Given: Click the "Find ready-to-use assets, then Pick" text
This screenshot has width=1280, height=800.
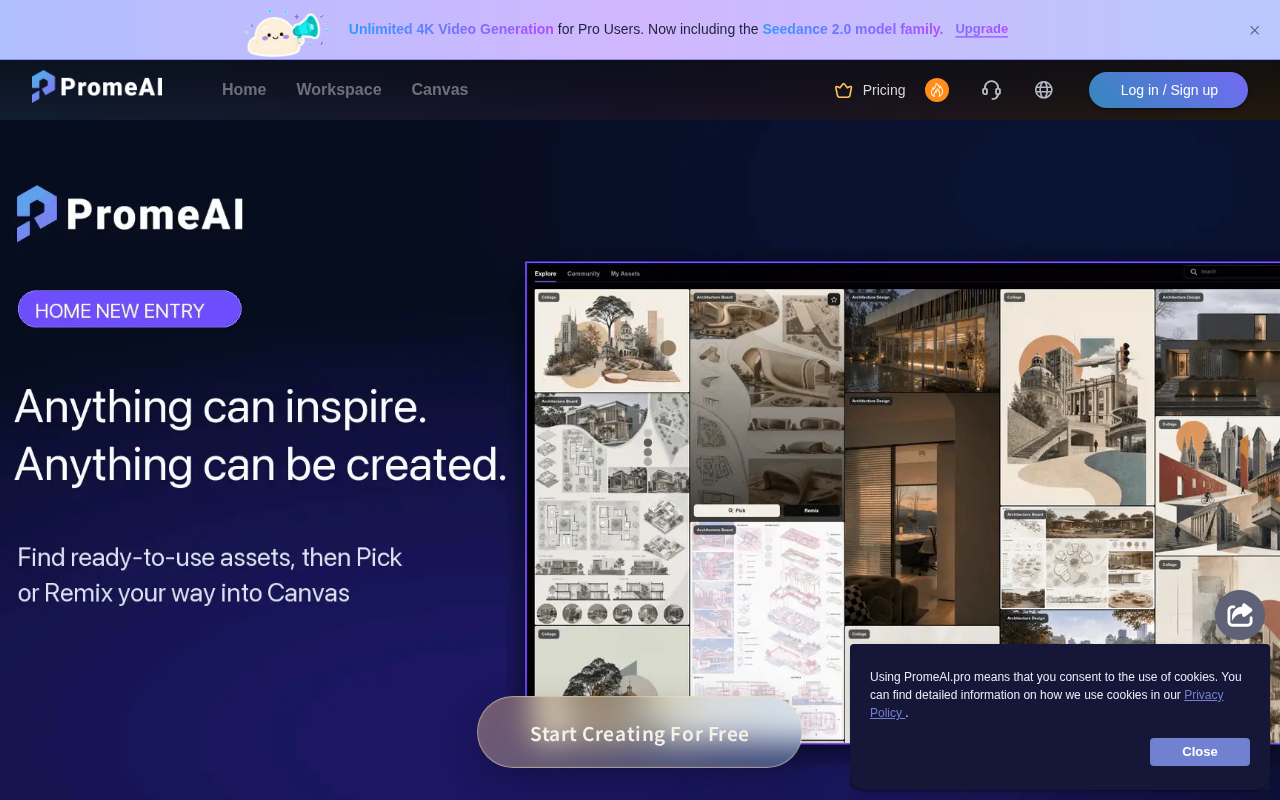Looking at the screenshot, I should (x=210, y=557).
